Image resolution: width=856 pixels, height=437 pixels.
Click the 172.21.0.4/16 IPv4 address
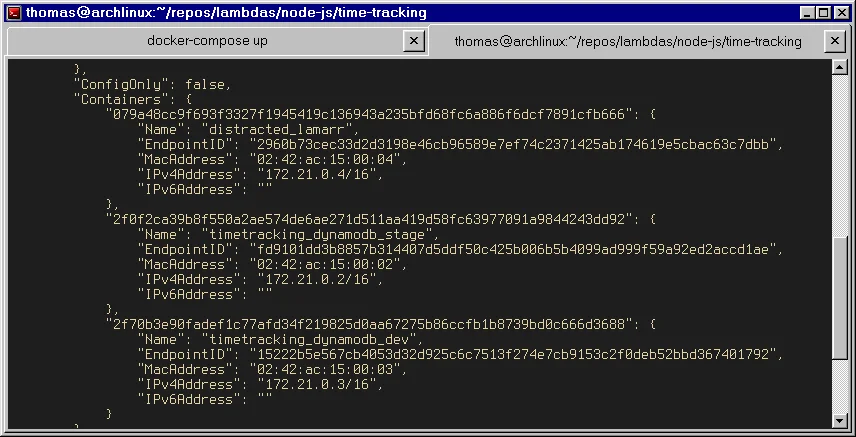[x=311, y=174]
